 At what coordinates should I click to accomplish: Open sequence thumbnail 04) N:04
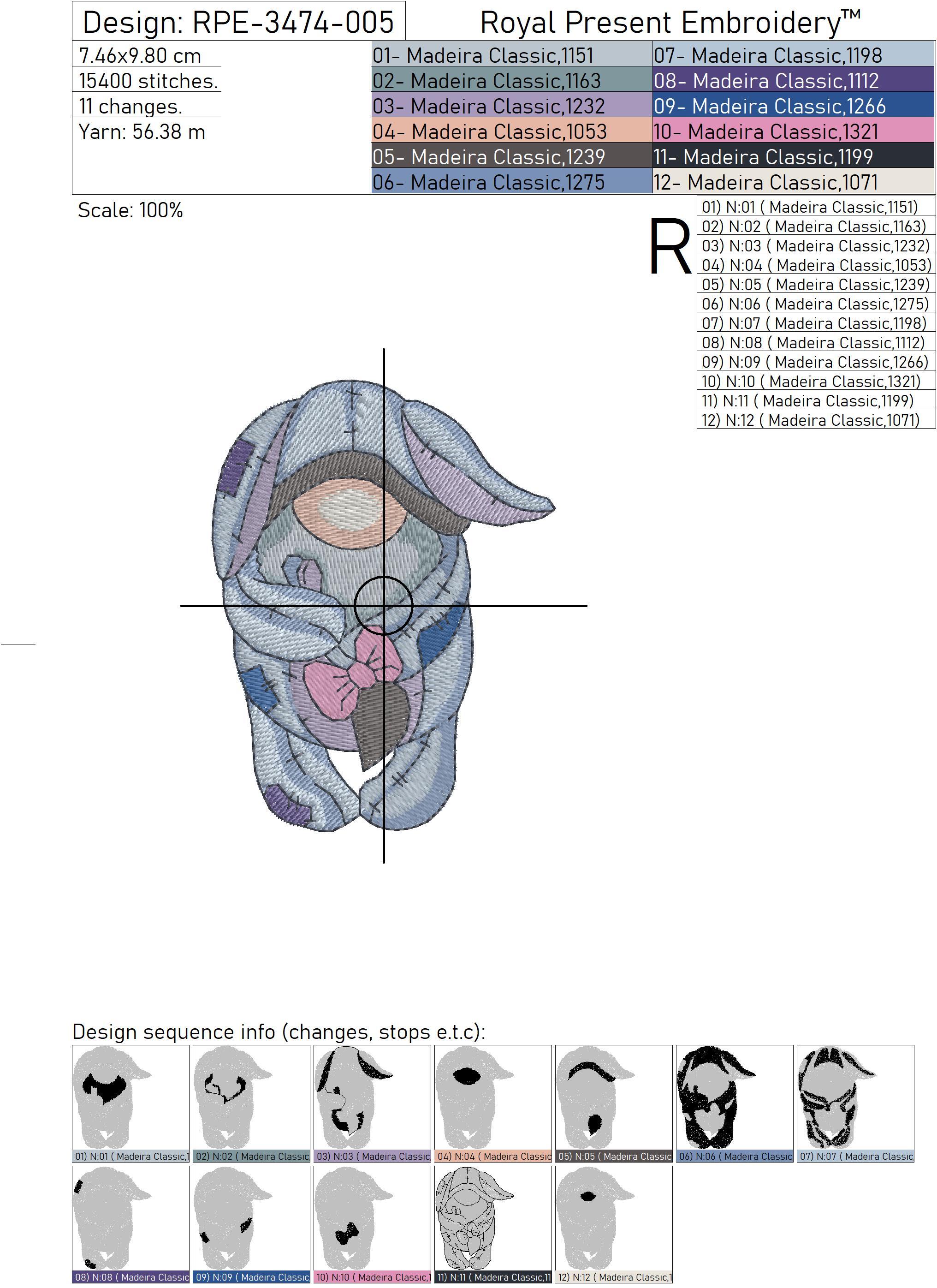(493, 1103)
